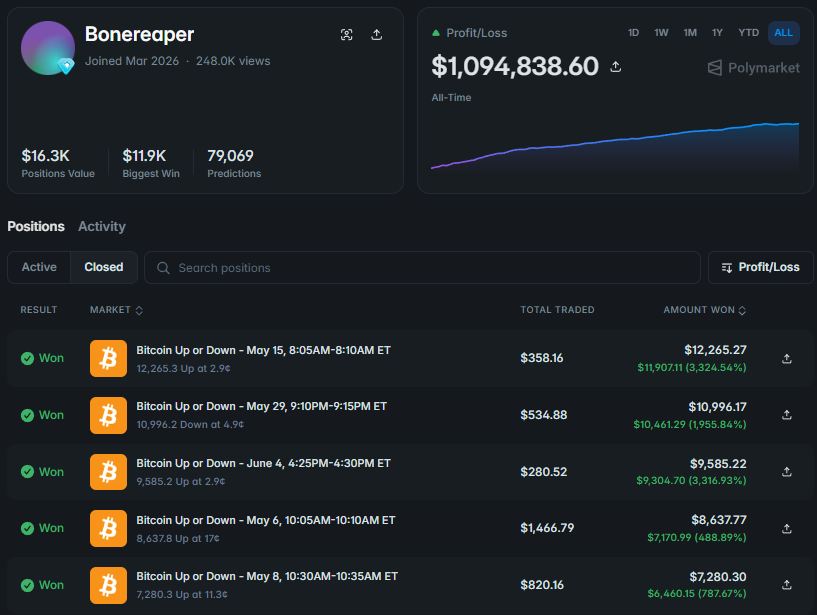The image size is (817, 615).
Task: Share the all-time profit amount
Action: (x=616, y=67)
